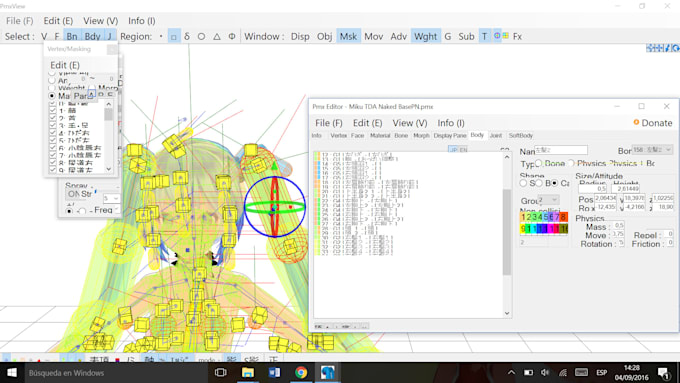Click the blue-orange circle icon next to T
Screen dimensions: 680x383
pos(497,36)
